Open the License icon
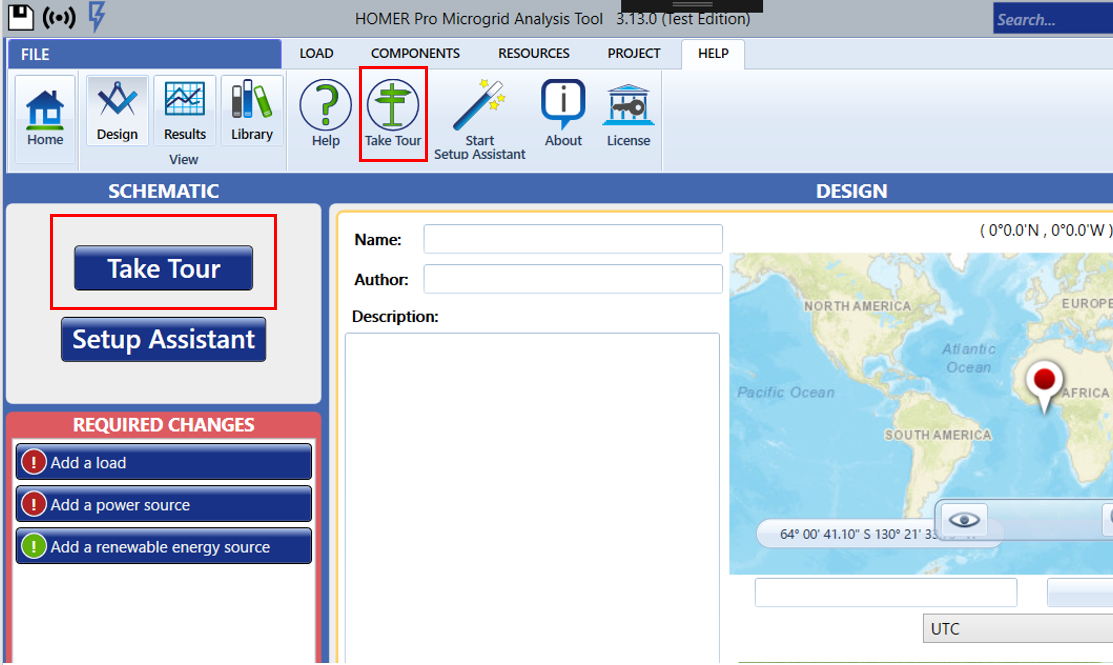The height and width of the screenshot is (665, 1113). (x=628, y=114)
